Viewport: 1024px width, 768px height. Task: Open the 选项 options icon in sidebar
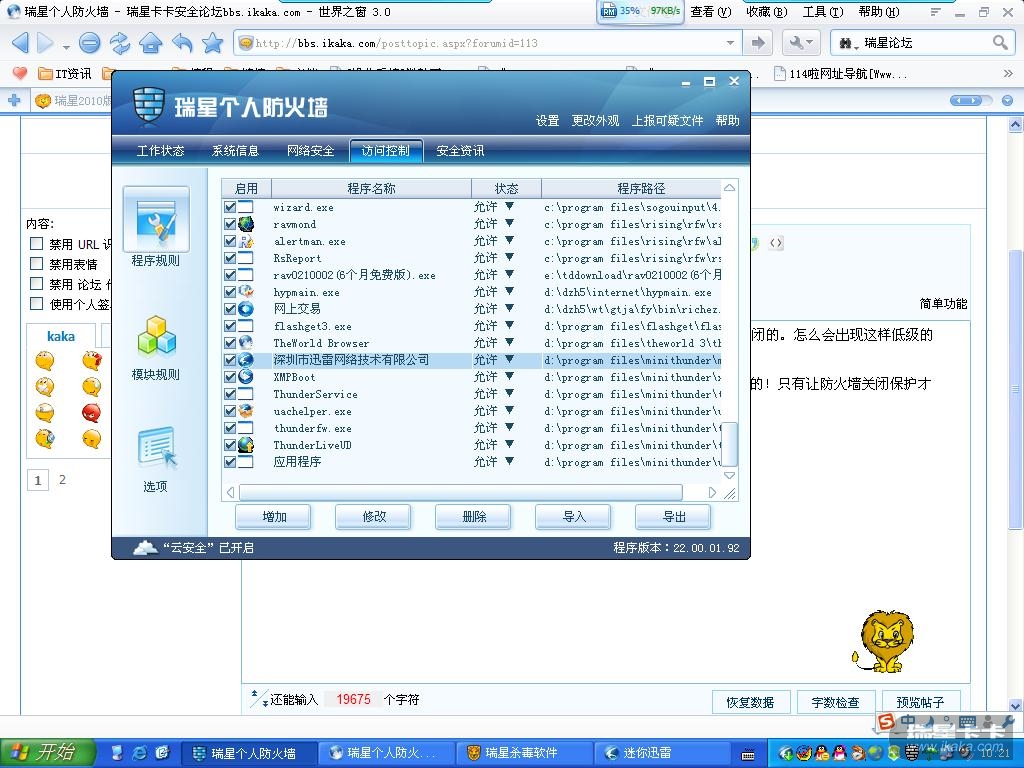[157, 449]
